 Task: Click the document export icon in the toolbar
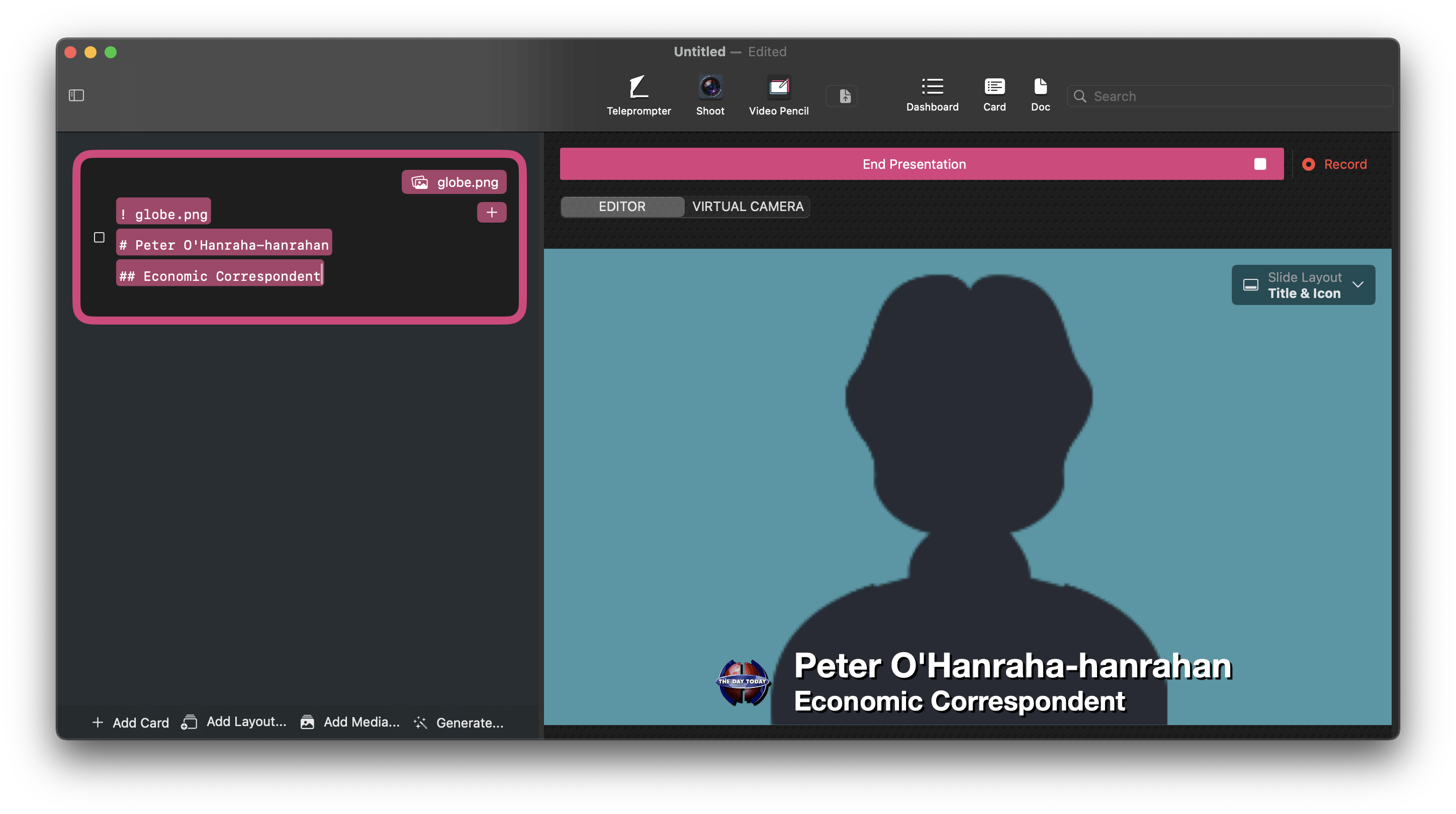click(845, 96)
